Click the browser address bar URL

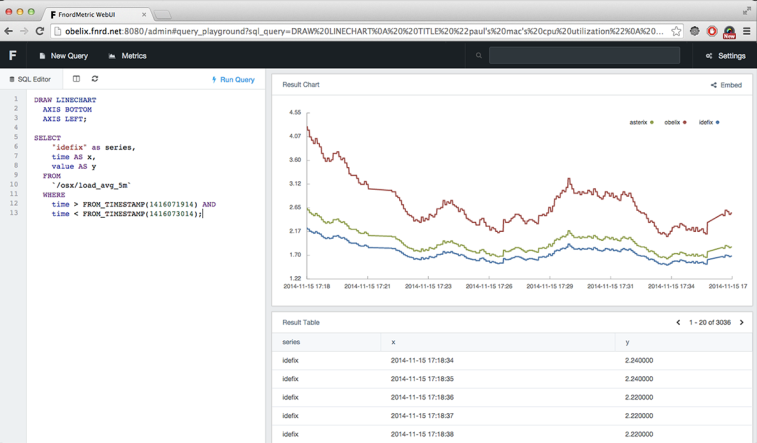(x=364, y=31)
